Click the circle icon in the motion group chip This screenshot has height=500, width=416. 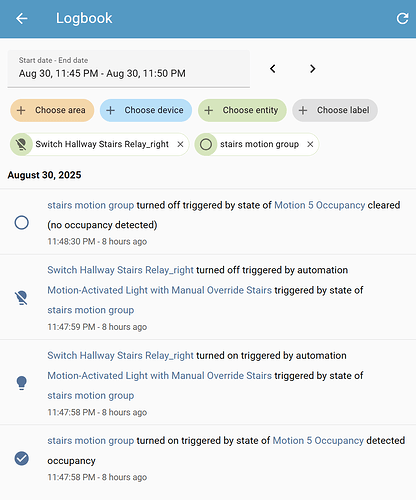coord(206,144)
